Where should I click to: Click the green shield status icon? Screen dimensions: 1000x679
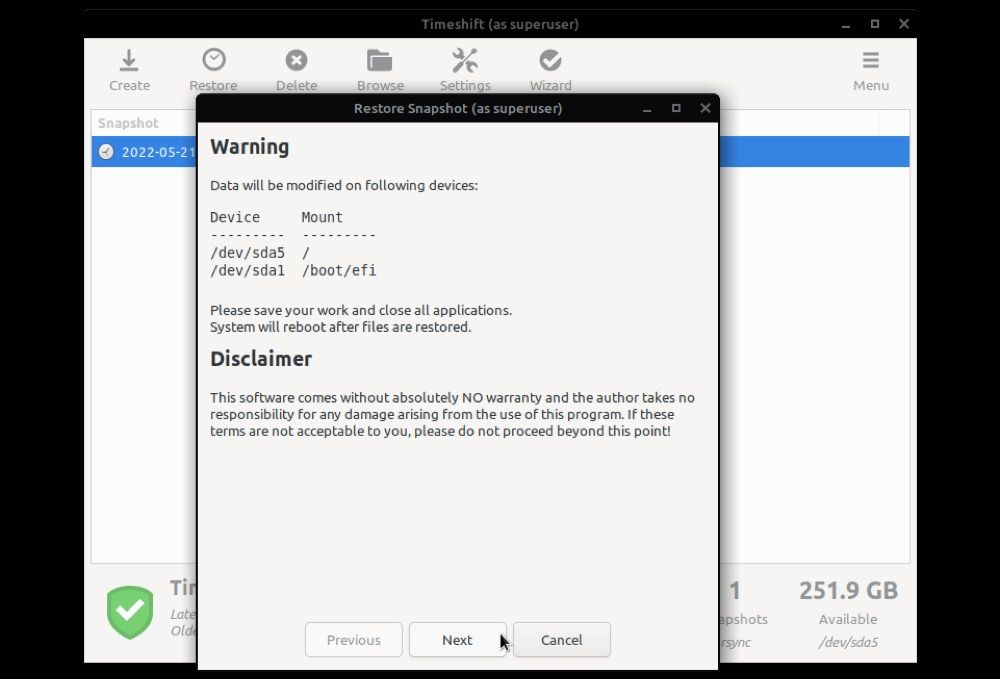(130, 612)
